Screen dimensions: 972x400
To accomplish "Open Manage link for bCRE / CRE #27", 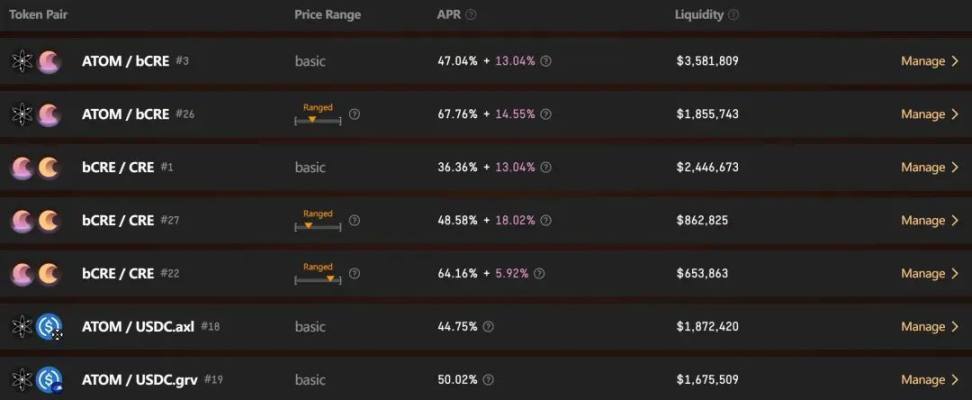I will click(x=929, y=220).
